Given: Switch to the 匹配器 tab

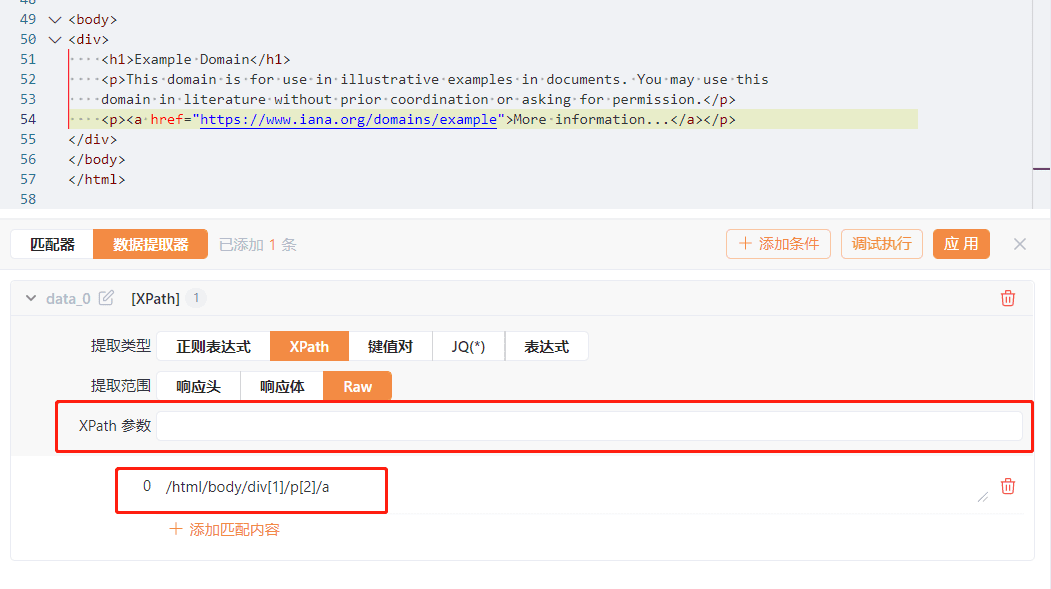Looking at the screenshot, I should click(52, 244).
